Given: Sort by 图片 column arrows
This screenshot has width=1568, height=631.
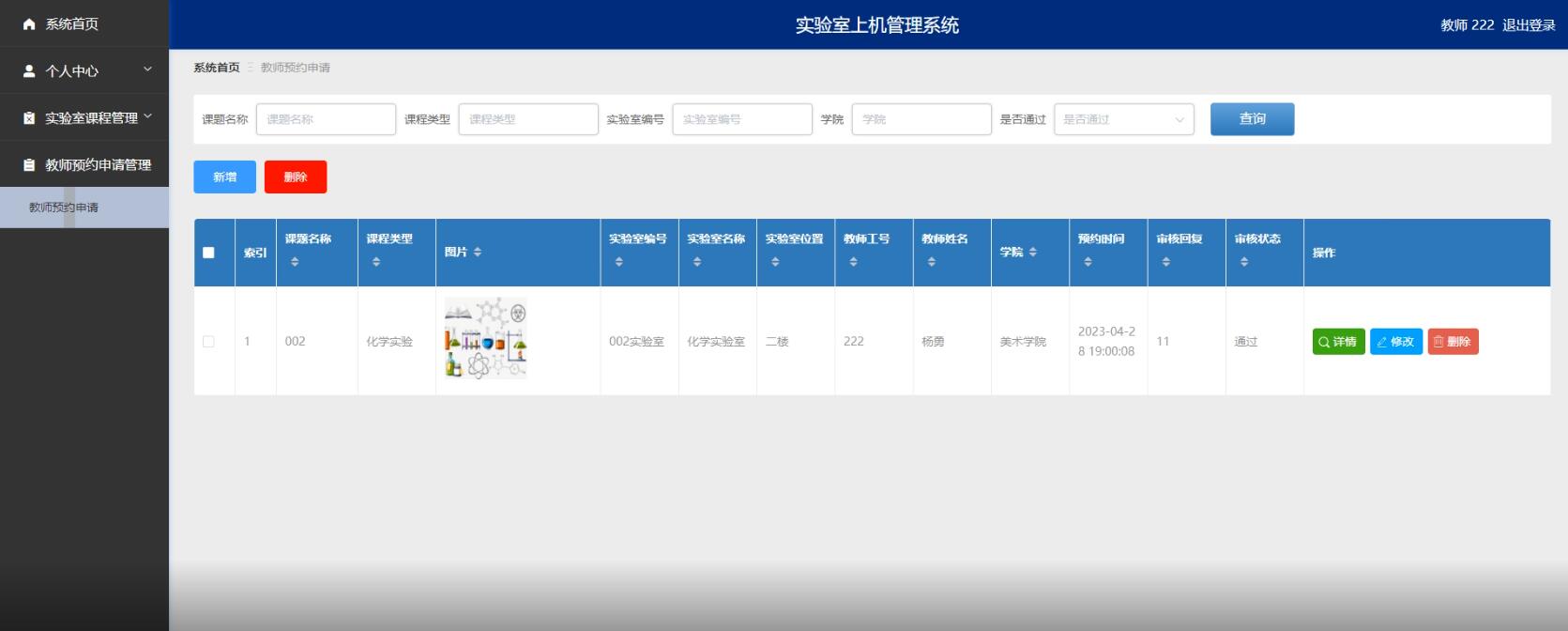Looking at the screenshot, I should pyautogui.click(x=478, y=252).
